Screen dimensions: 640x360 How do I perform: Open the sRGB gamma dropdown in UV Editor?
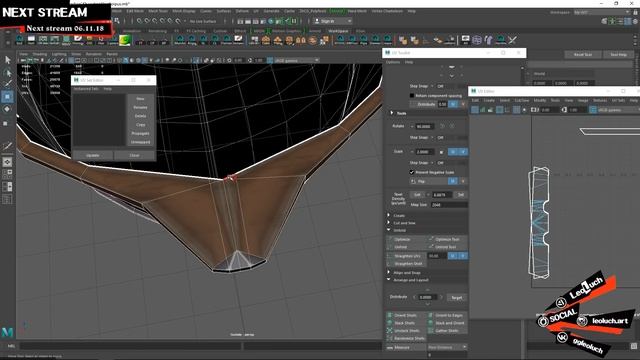click(x=619, y=110)
